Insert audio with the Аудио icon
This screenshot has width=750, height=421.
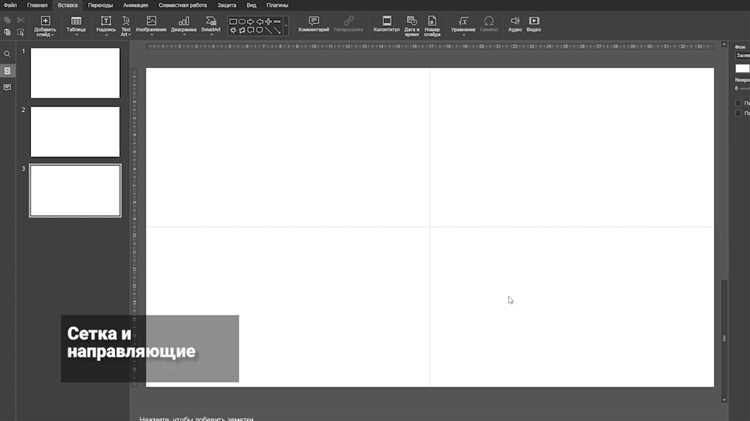coord(515,24)
